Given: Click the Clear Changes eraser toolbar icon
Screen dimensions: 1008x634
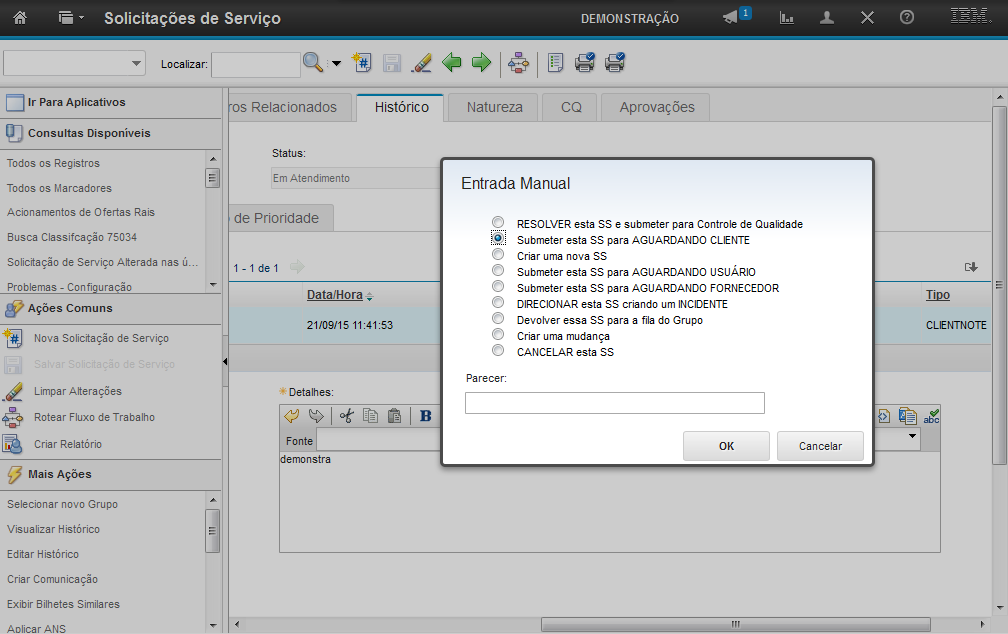Looking at the screenshot, I should (421, 63).
